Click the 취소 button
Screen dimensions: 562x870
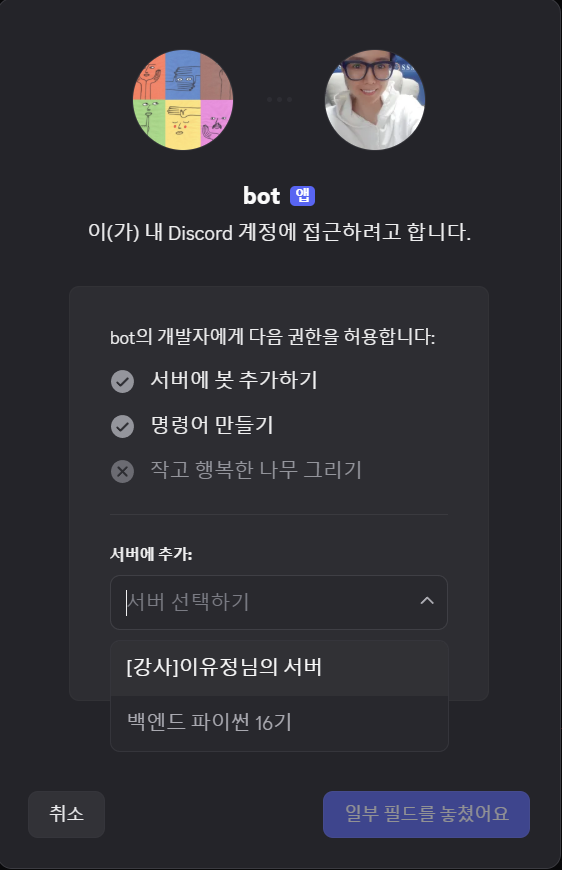[x=67, y=814]
